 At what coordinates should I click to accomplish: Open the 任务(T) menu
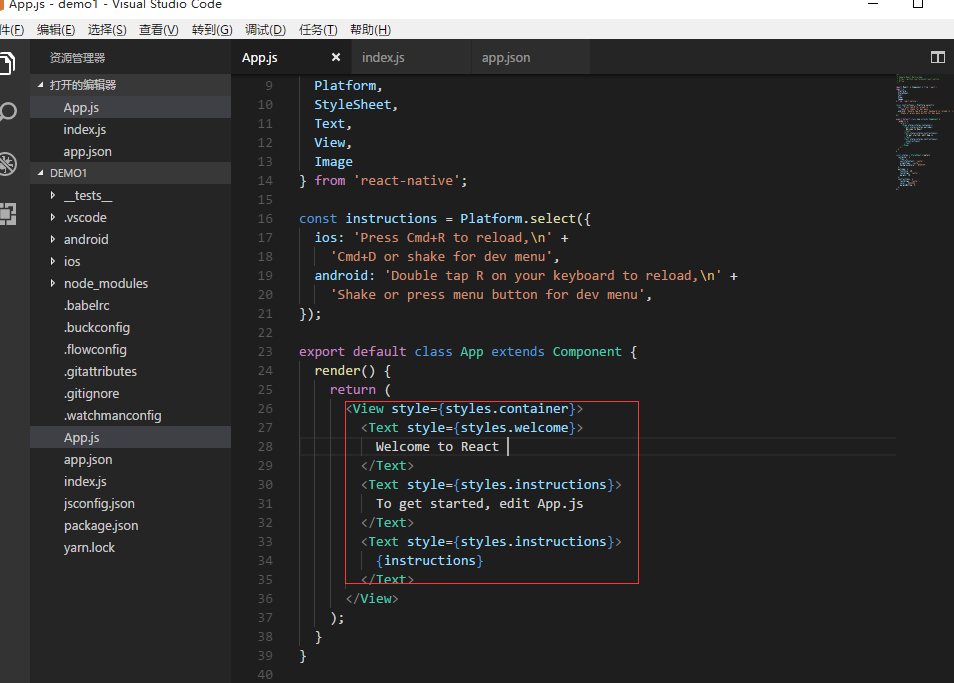[318, 30]
